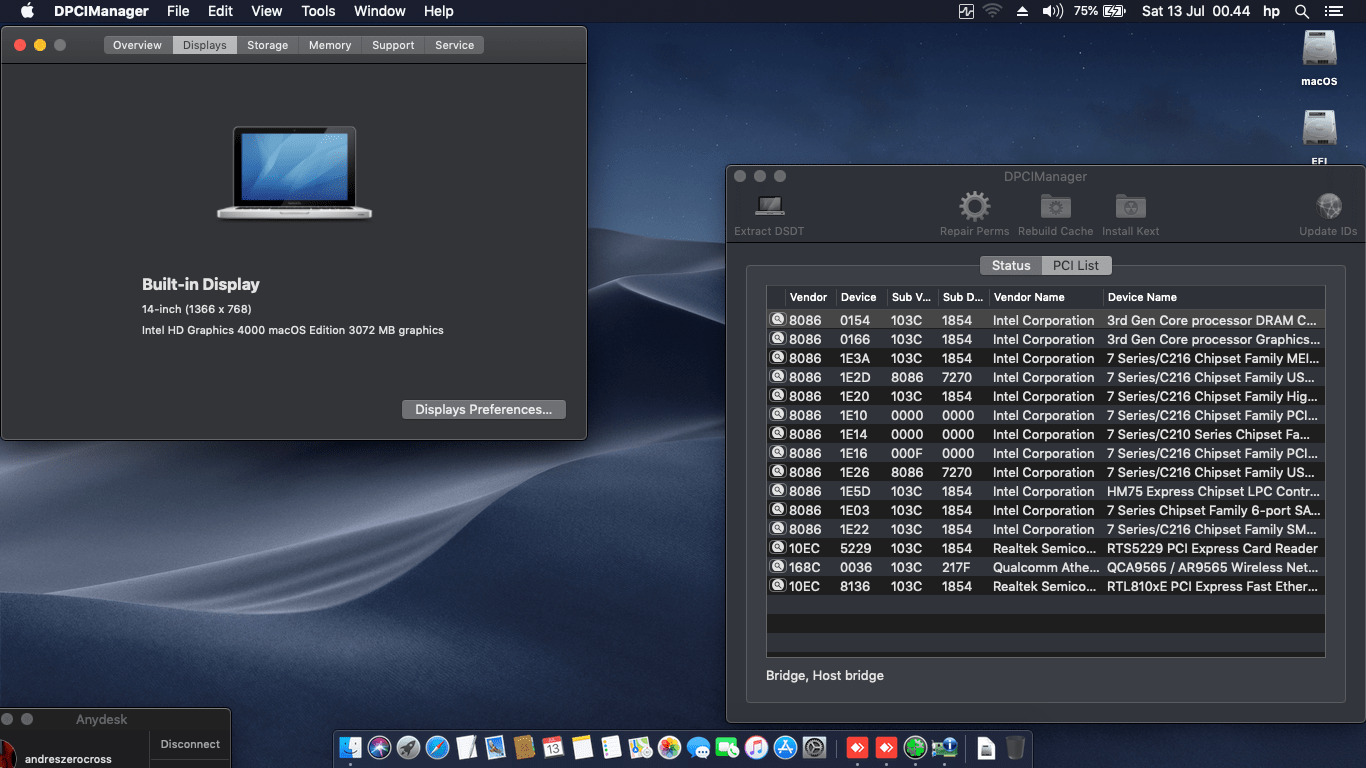Select the QCA9565 / AR9565 Wireless Net... entry

[x=1213, y=567]
